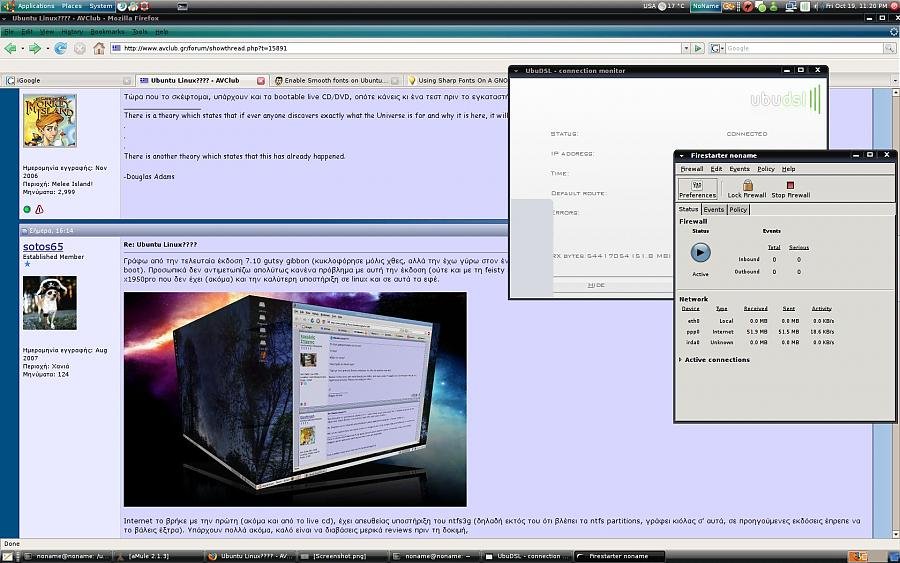900x563 pixels.
Task: Open Firewall menu in Firestarter
Action: (x=692, y=169)
